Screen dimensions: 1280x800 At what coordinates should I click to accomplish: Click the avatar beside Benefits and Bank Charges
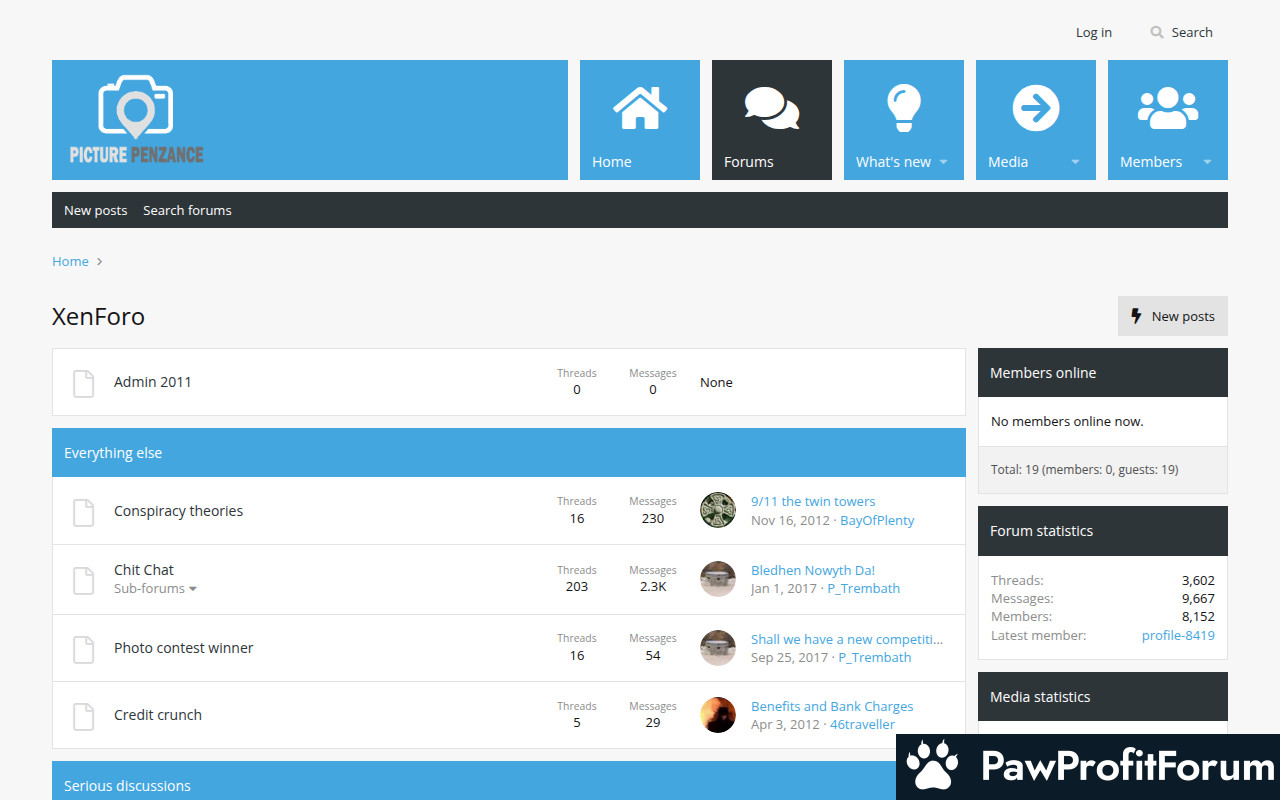click(718, 715)
